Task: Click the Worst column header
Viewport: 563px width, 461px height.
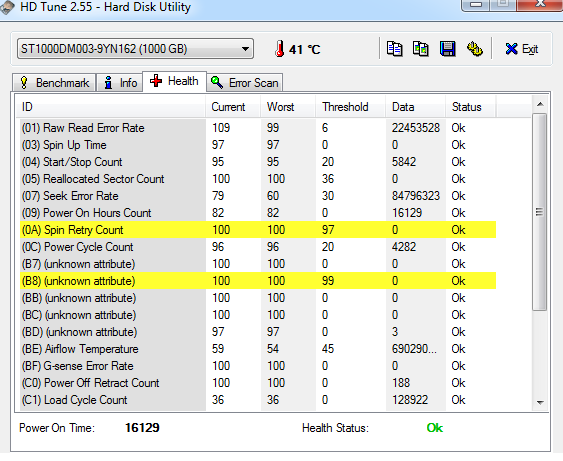Action: point(288,107)
